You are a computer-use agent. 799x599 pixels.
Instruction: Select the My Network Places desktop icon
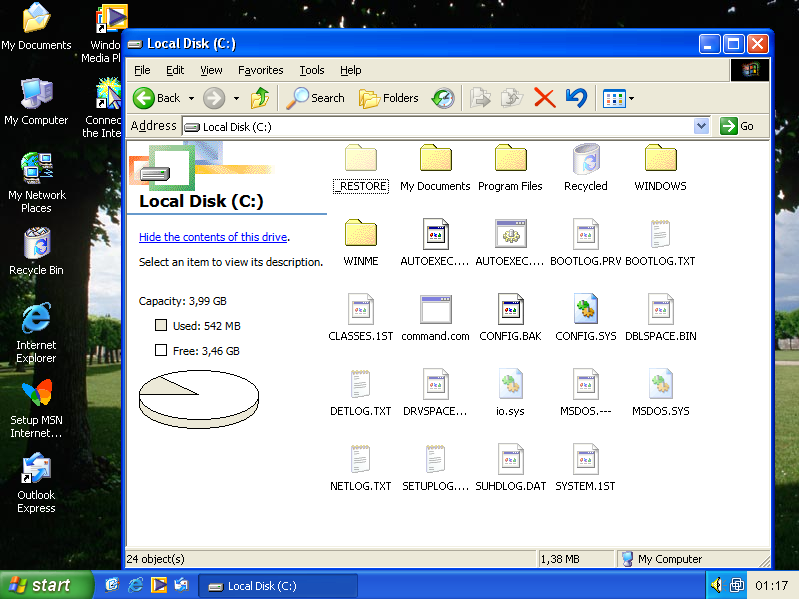(36, 182)
